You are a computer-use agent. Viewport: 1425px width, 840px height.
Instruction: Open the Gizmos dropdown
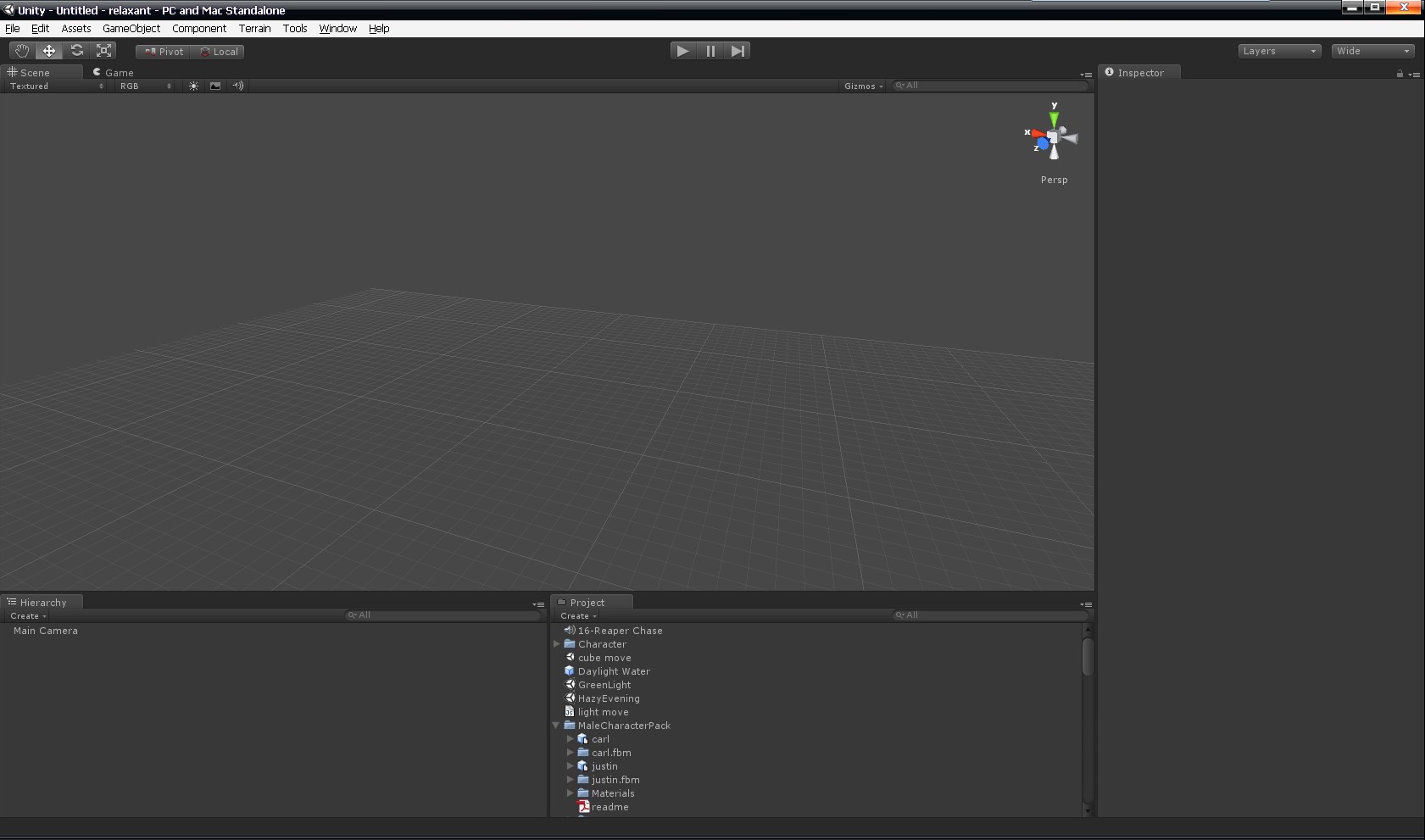point(863,86)
